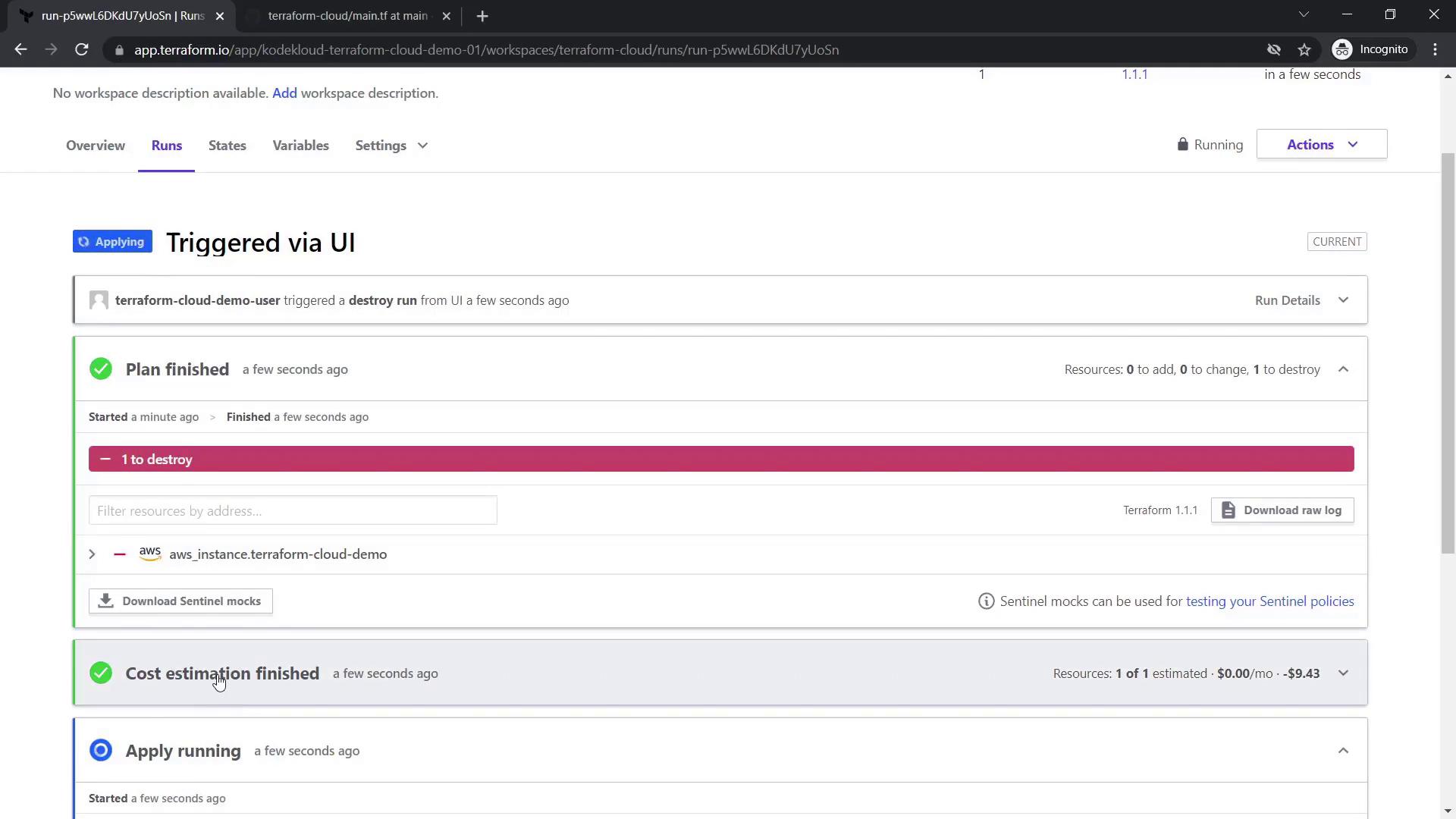Image resolution: width=1456 pixels, height=819 pixels.
Task: Click the AWS provider logo icon
Action: 150,554
